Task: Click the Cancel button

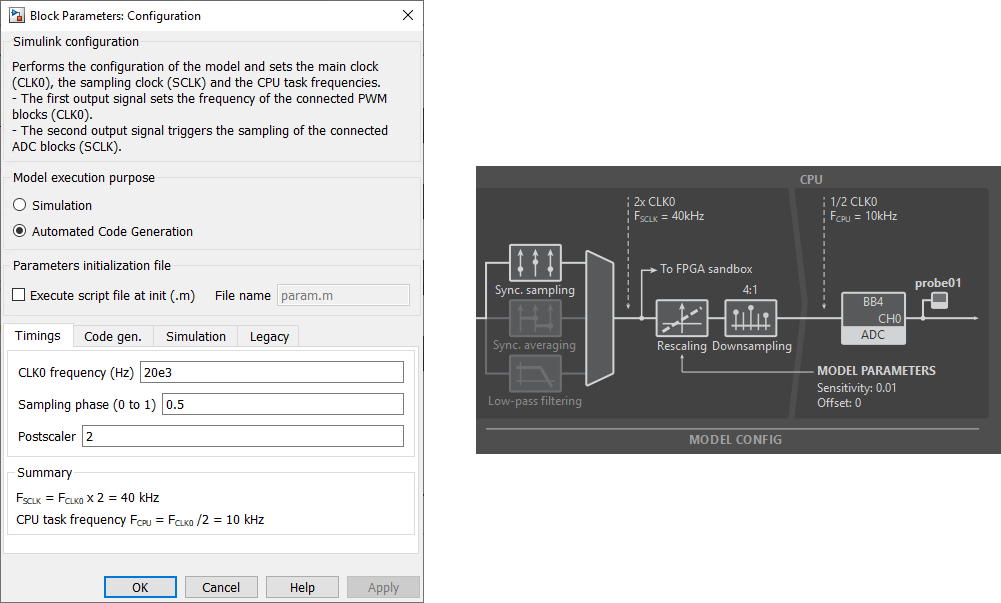Action: click(221, 587)
